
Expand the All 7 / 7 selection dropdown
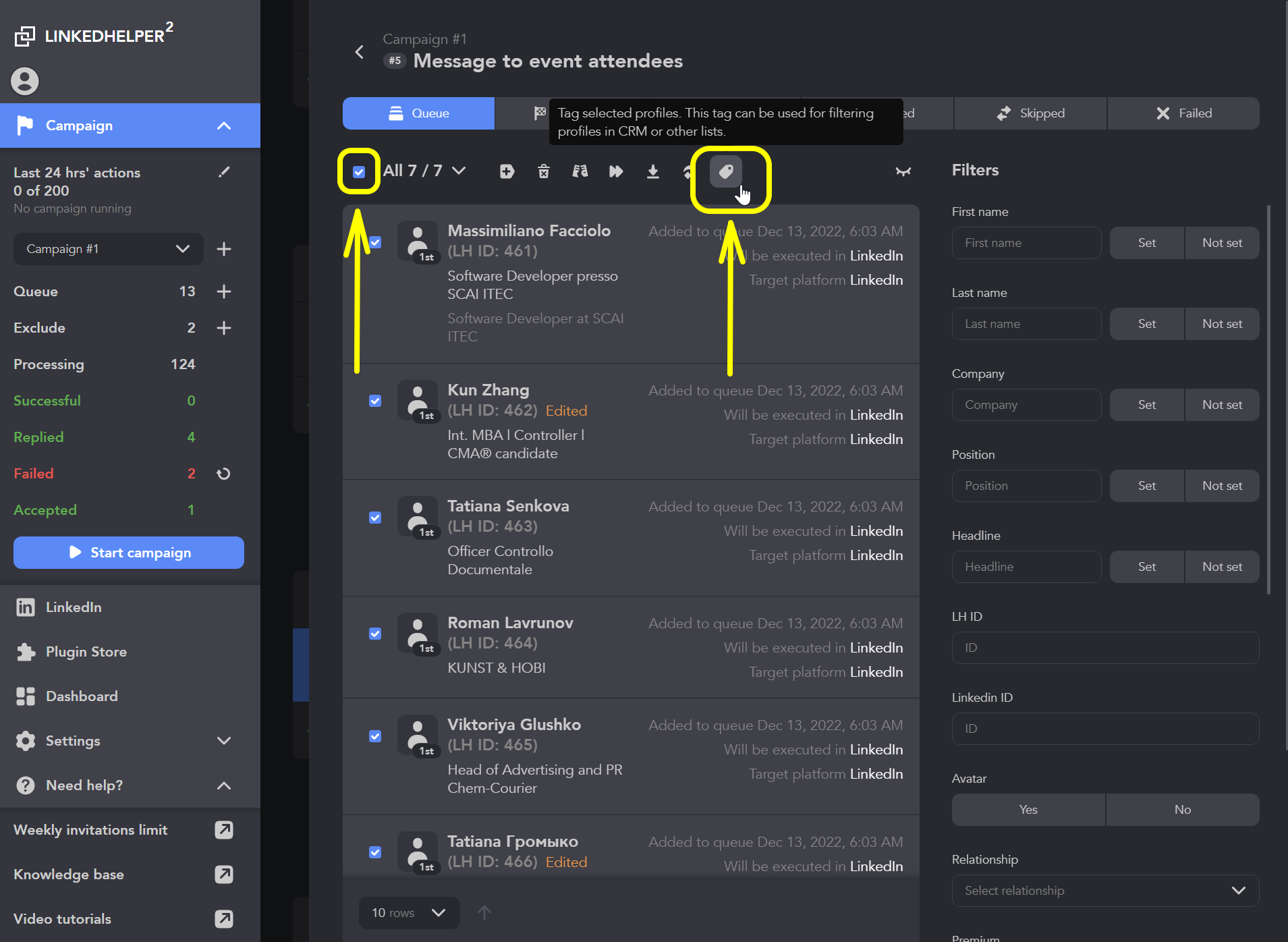[x=459, y=171]
